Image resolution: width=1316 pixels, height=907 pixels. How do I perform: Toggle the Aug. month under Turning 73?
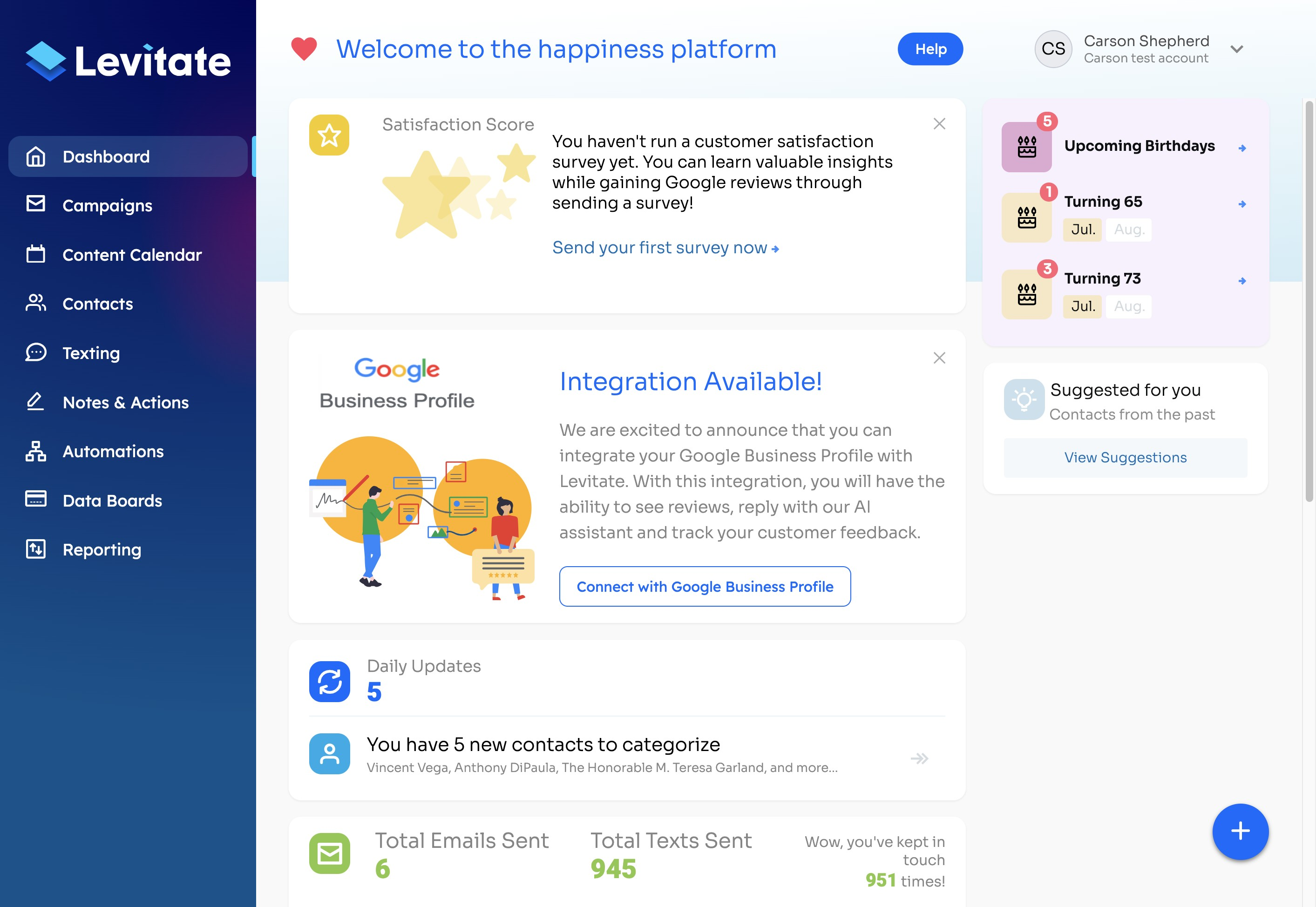click(x=1128, y=306)
